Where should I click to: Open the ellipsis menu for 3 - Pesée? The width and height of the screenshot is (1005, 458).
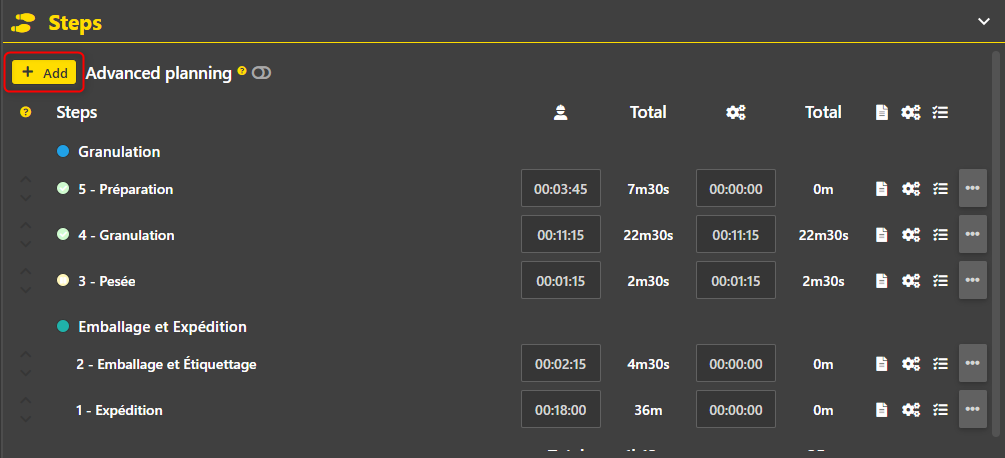pos(972,280)
